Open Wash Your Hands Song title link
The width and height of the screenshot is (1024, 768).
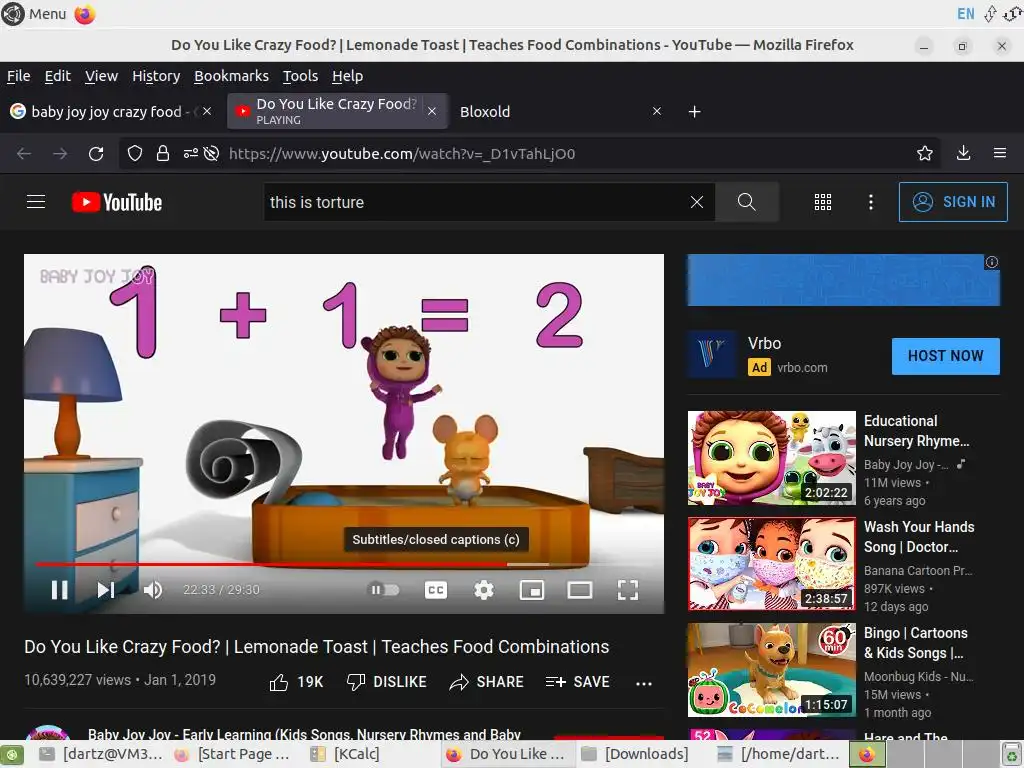(918, 537)
